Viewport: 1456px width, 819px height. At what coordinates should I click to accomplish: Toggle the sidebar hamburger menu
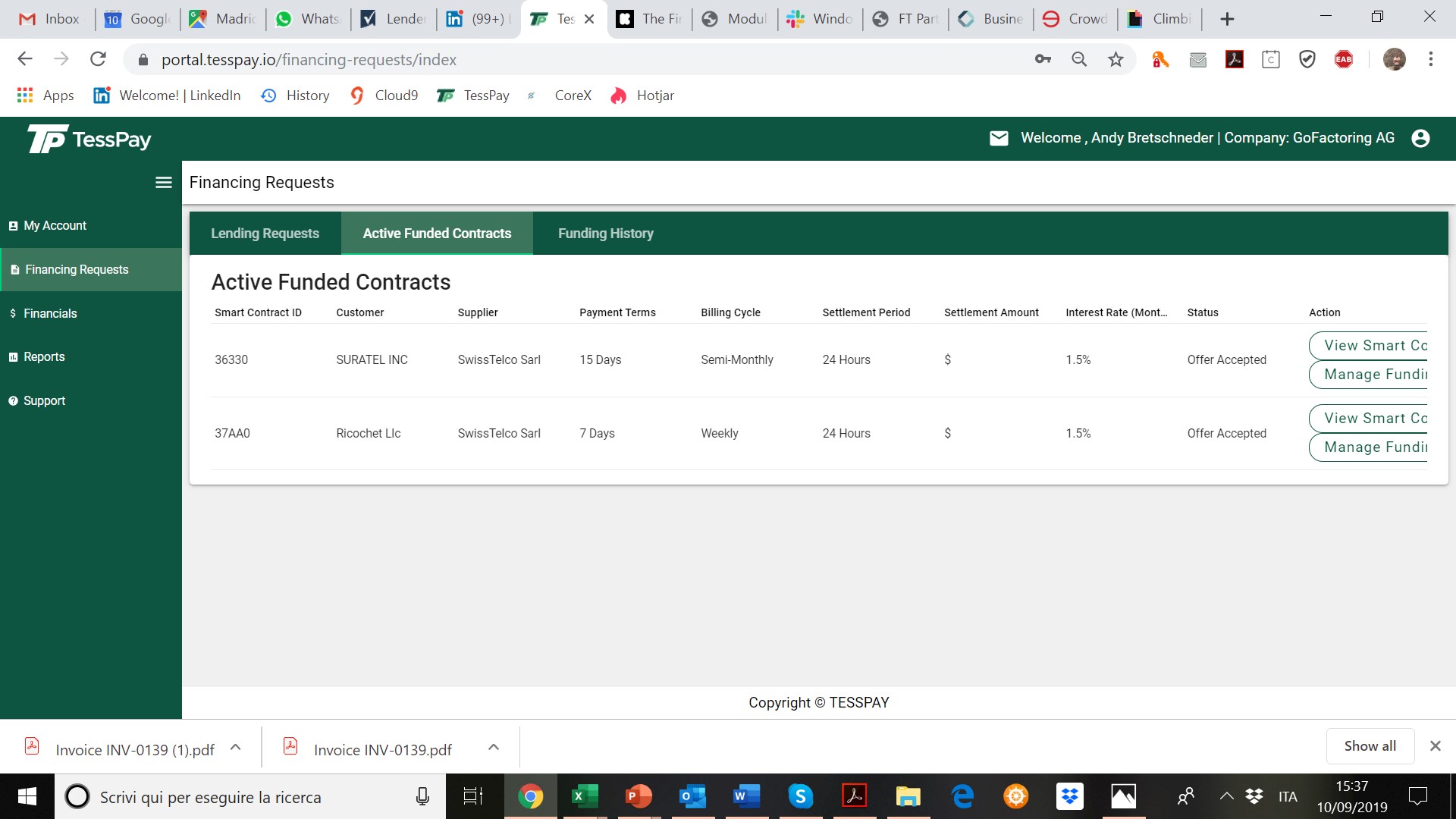(x=164, y=182)
